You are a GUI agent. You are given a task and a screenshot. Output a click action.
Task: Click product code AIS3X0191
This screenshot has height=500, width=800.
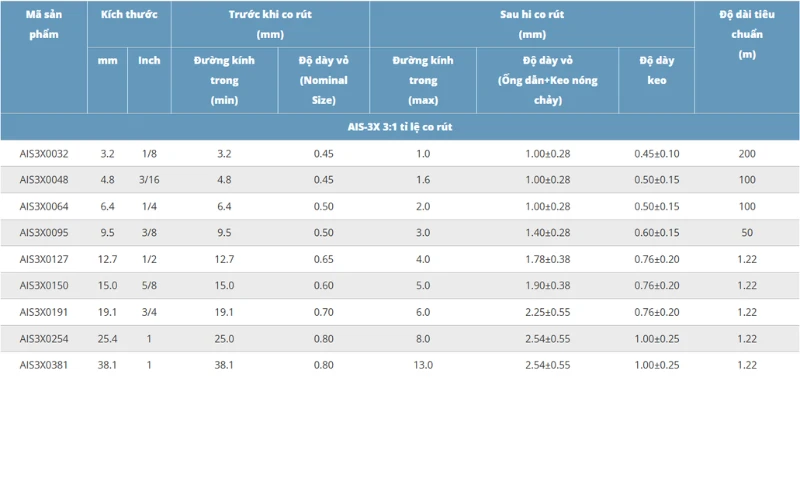[44, 312]
